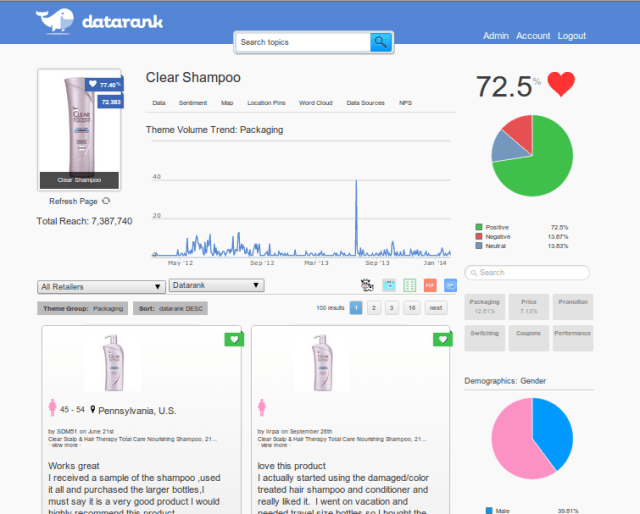Click the themes Search input field

point(527,273)
